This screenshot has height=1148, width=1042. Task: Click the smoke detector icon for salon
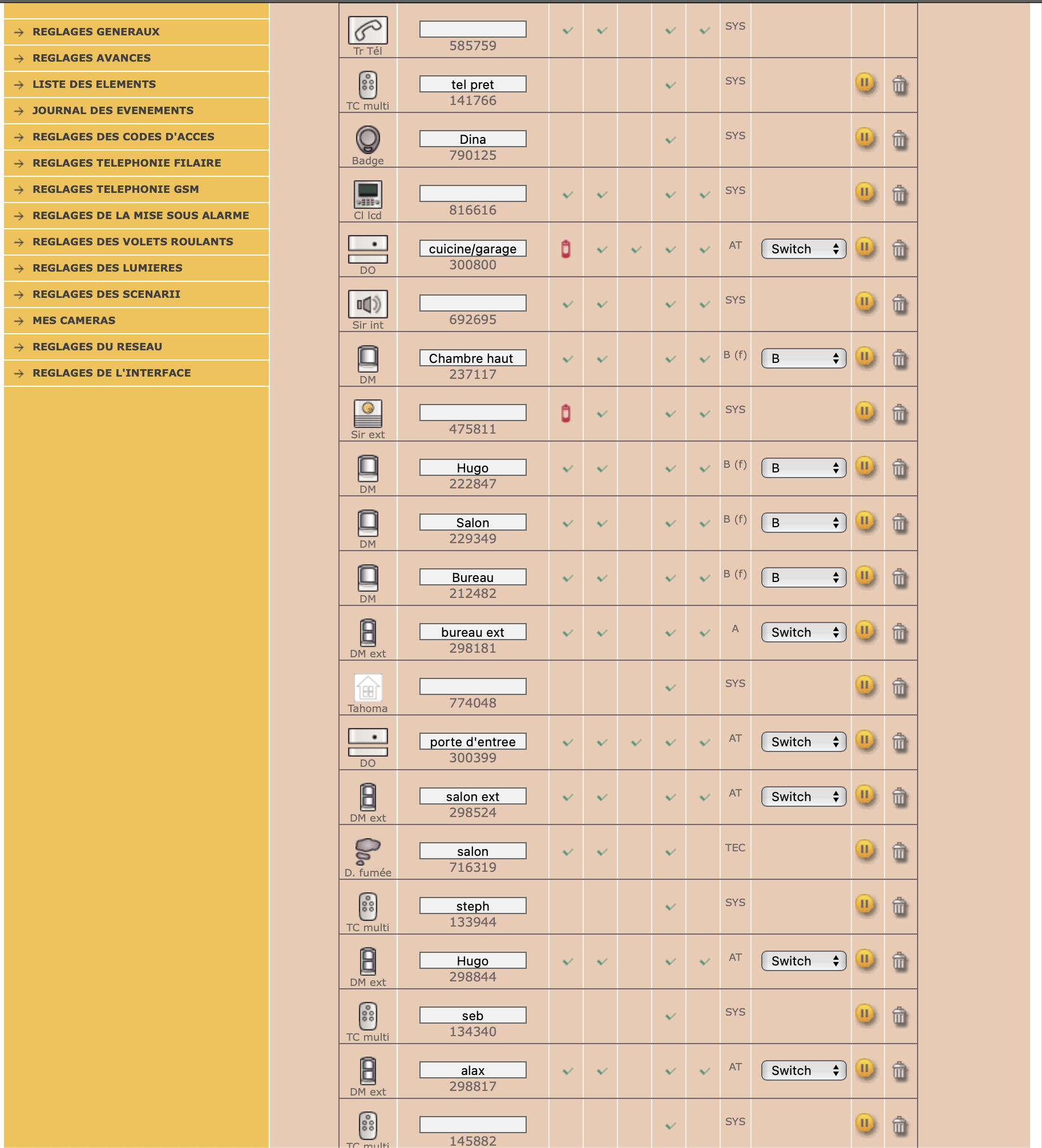click(368, 851)
